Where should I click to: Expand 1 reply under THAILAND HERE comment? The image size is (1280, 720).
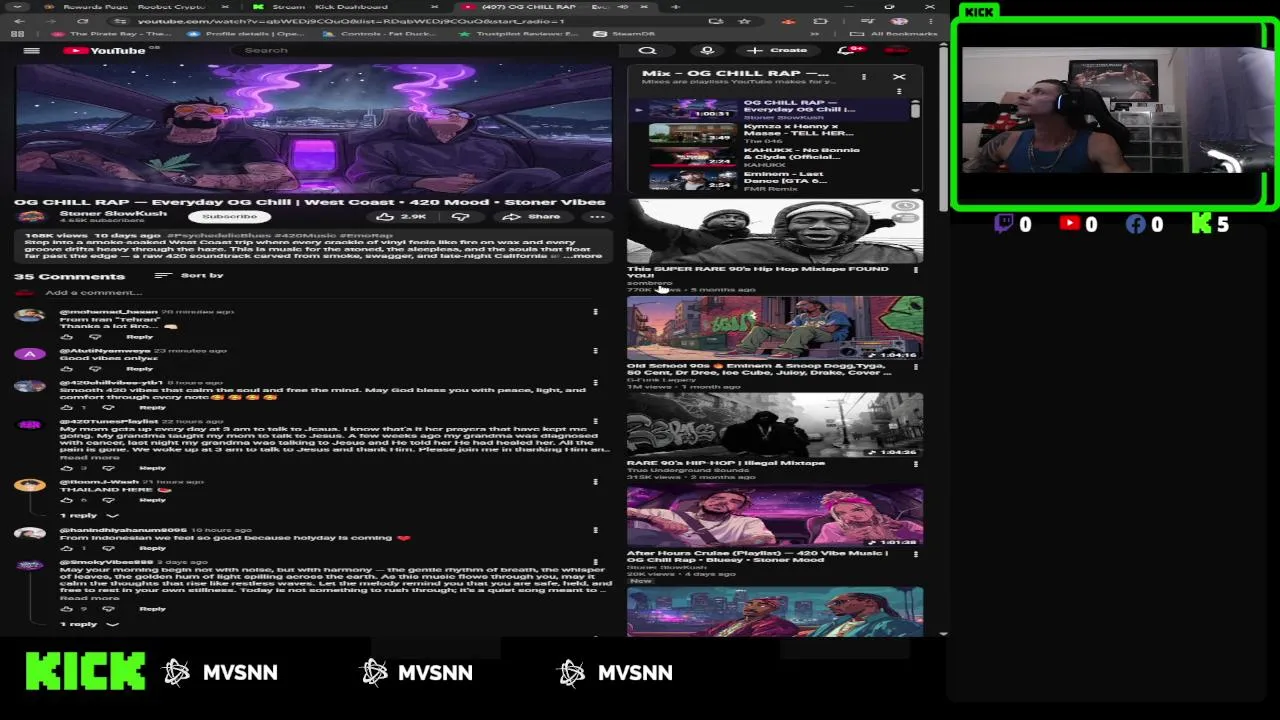click(x=88, y=515)
